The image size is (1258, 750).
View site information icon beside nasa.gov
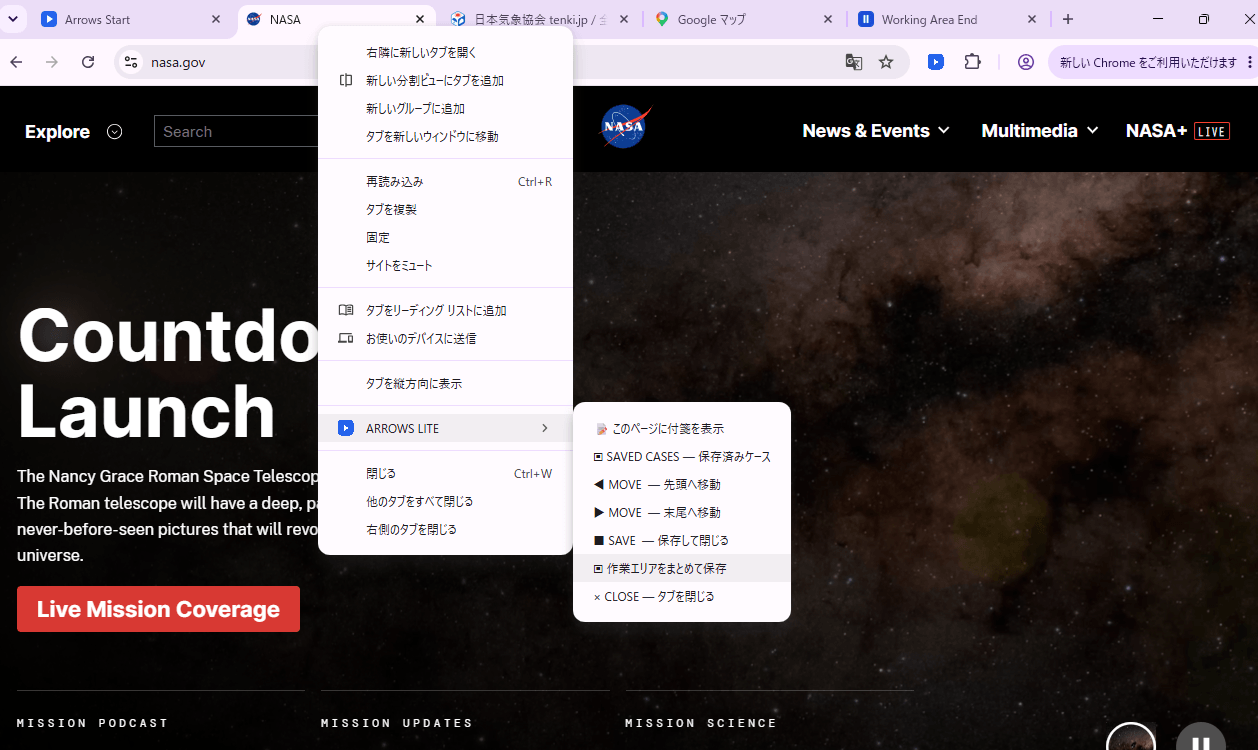coord(130,62)
